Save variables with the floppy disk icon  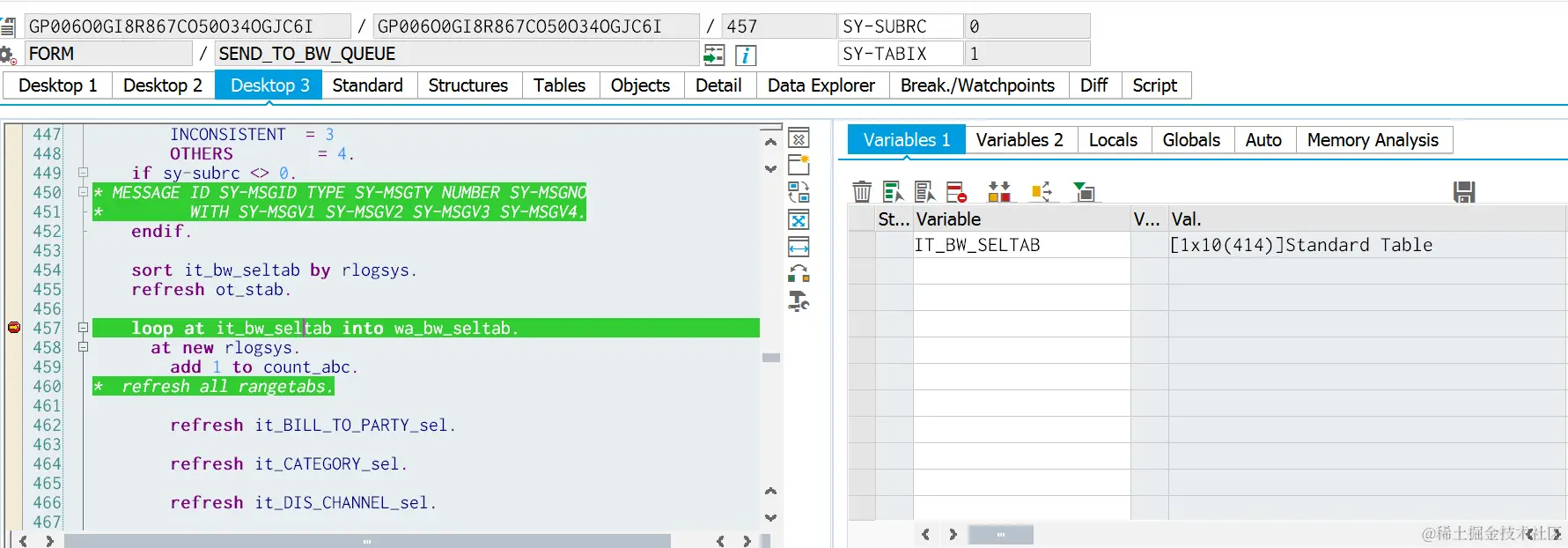[1464, 192]
